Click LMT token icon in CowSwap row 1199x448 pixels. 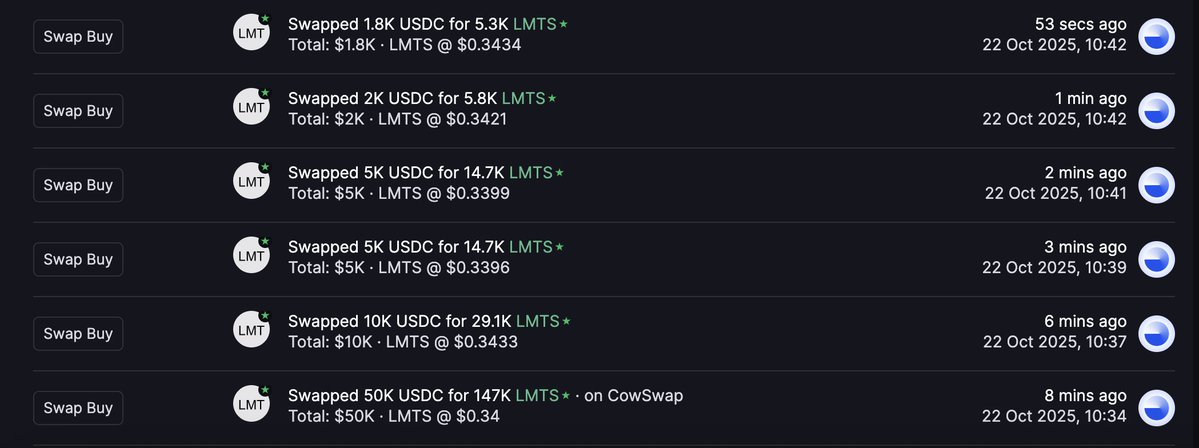pos(251,405)
